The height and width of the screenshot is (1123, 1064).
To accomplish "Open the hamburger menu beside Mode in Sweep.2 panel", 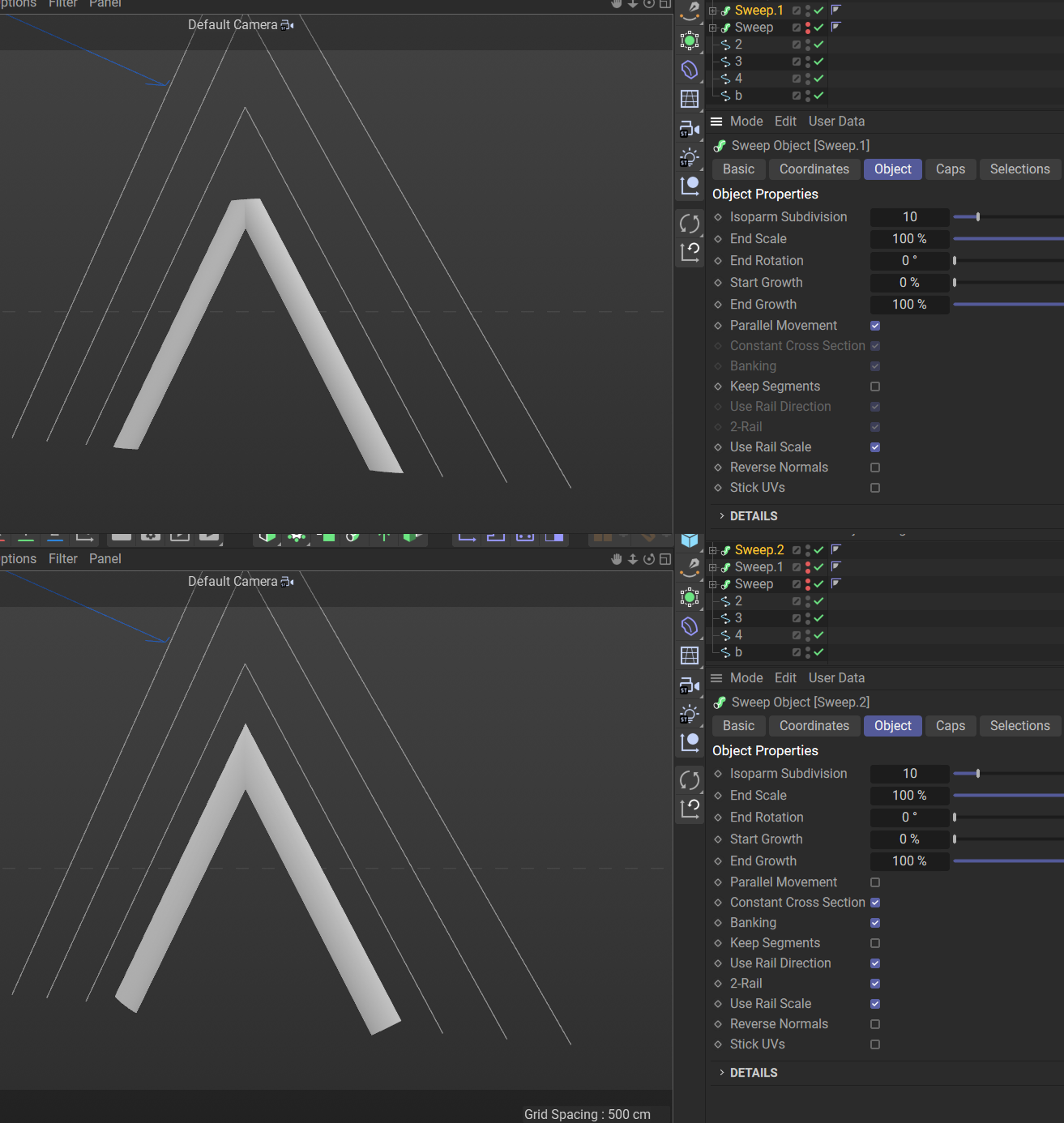I will pos(716,678).
